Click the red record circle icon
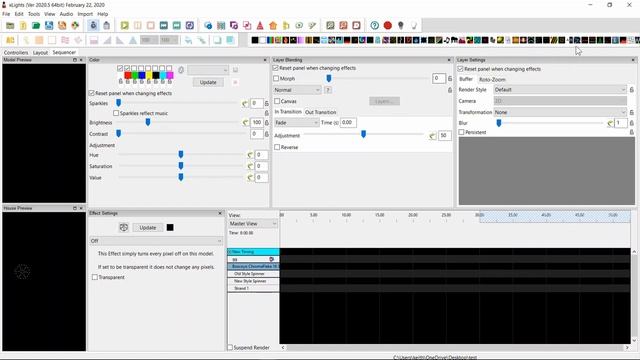This screenshot has width=640, height=360. point(388,26)
